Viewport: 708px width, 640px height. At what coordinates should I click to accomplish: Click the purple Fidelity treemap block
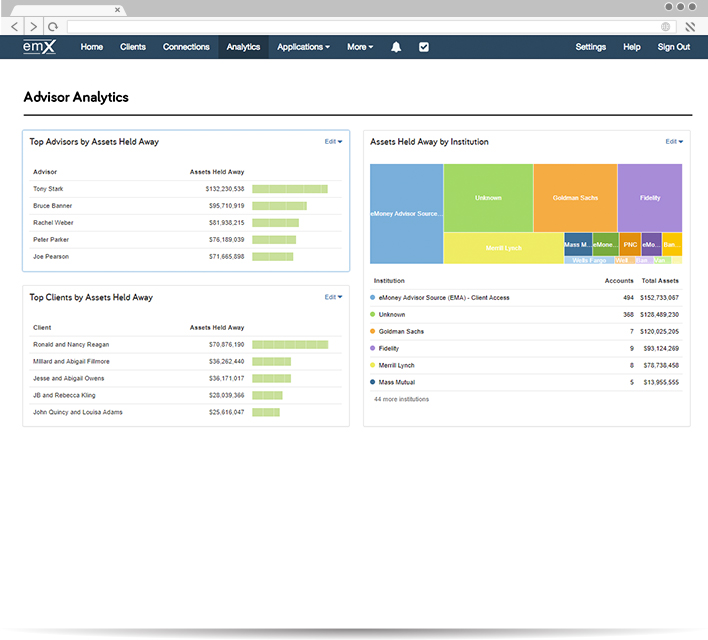(650, 198)
